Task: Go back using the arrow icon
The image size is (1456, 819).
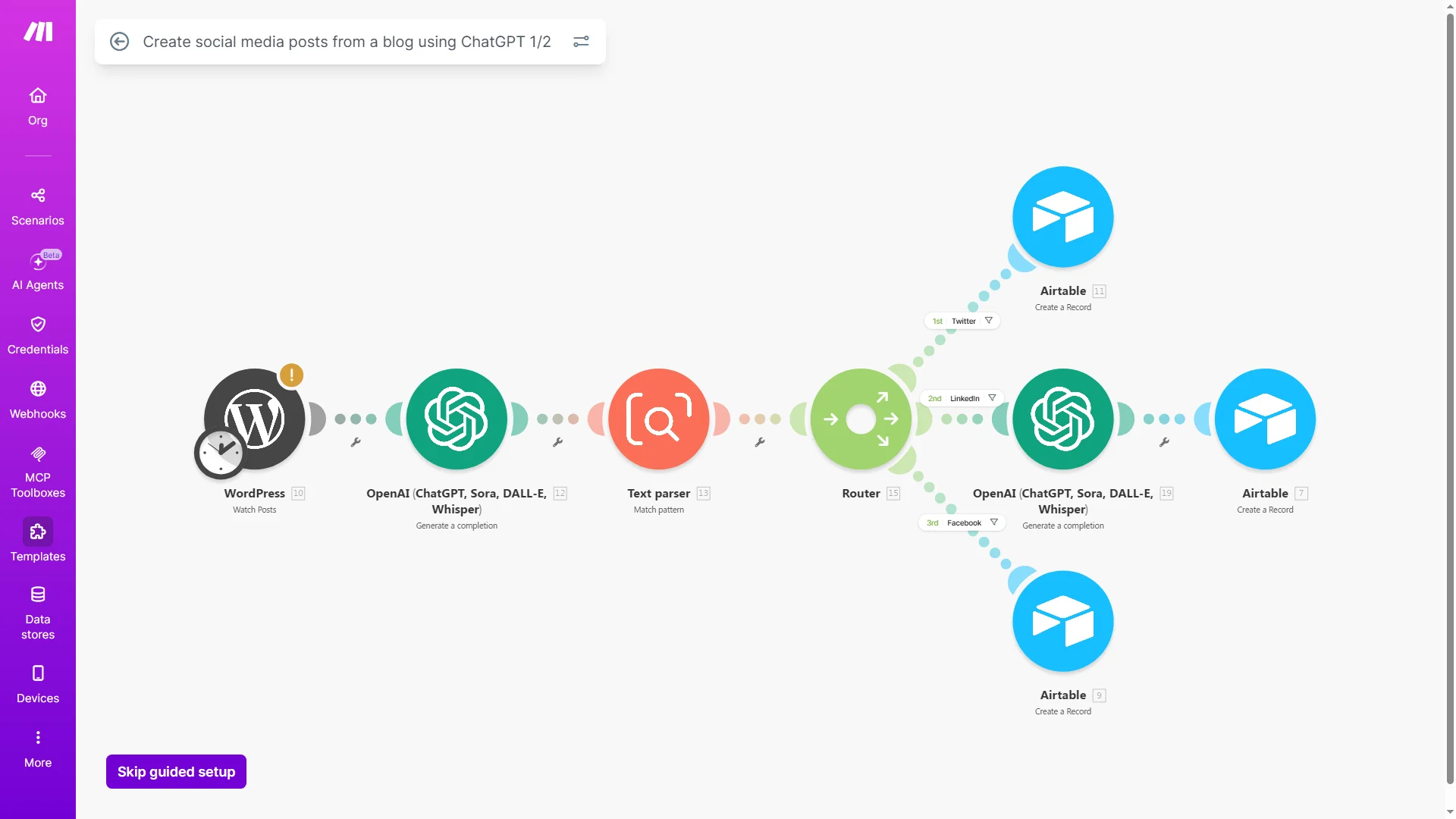Action: click(x=119, y=42)
